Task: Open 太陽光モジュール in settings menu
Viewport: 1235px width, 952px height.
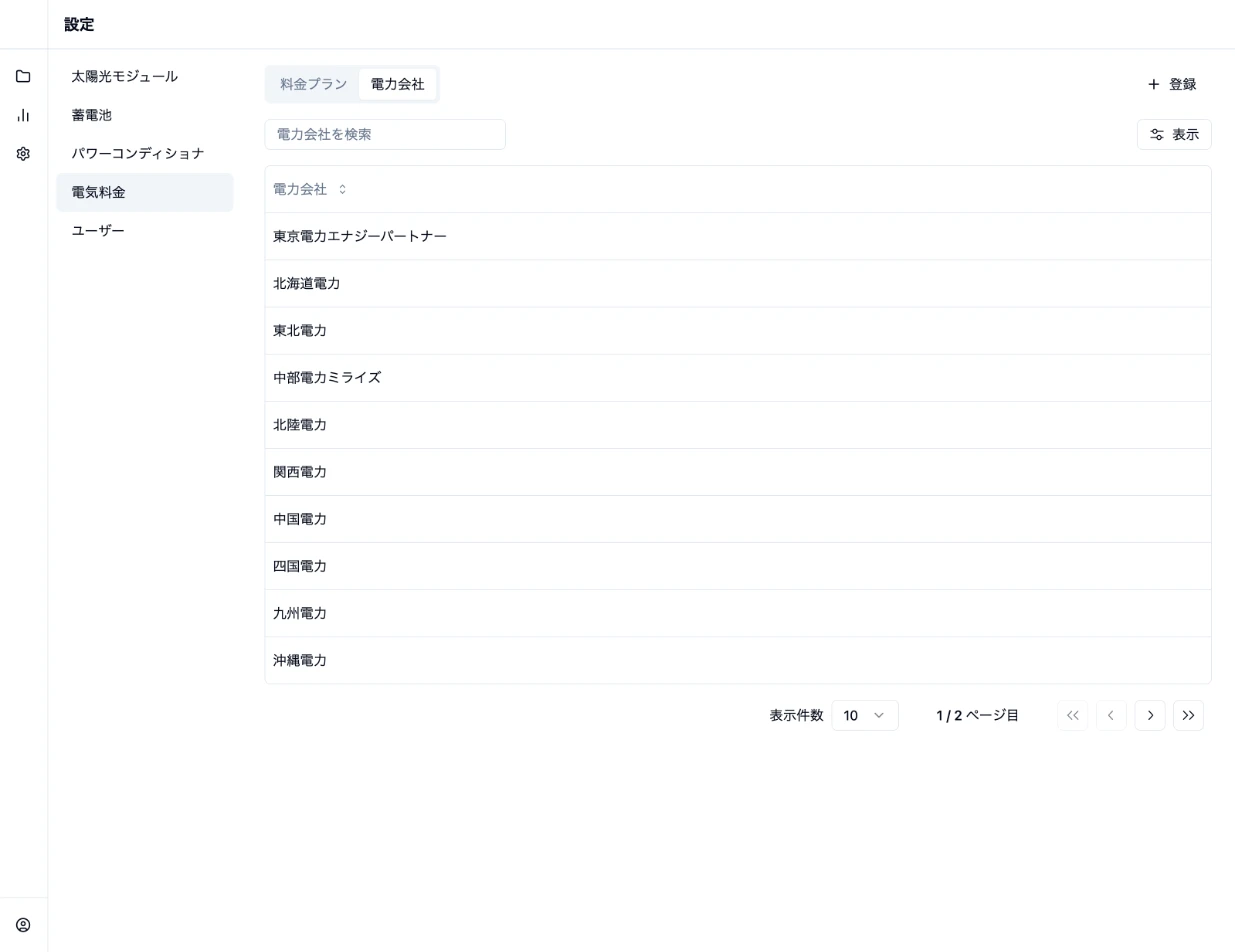Action: (x=144, y=76)
